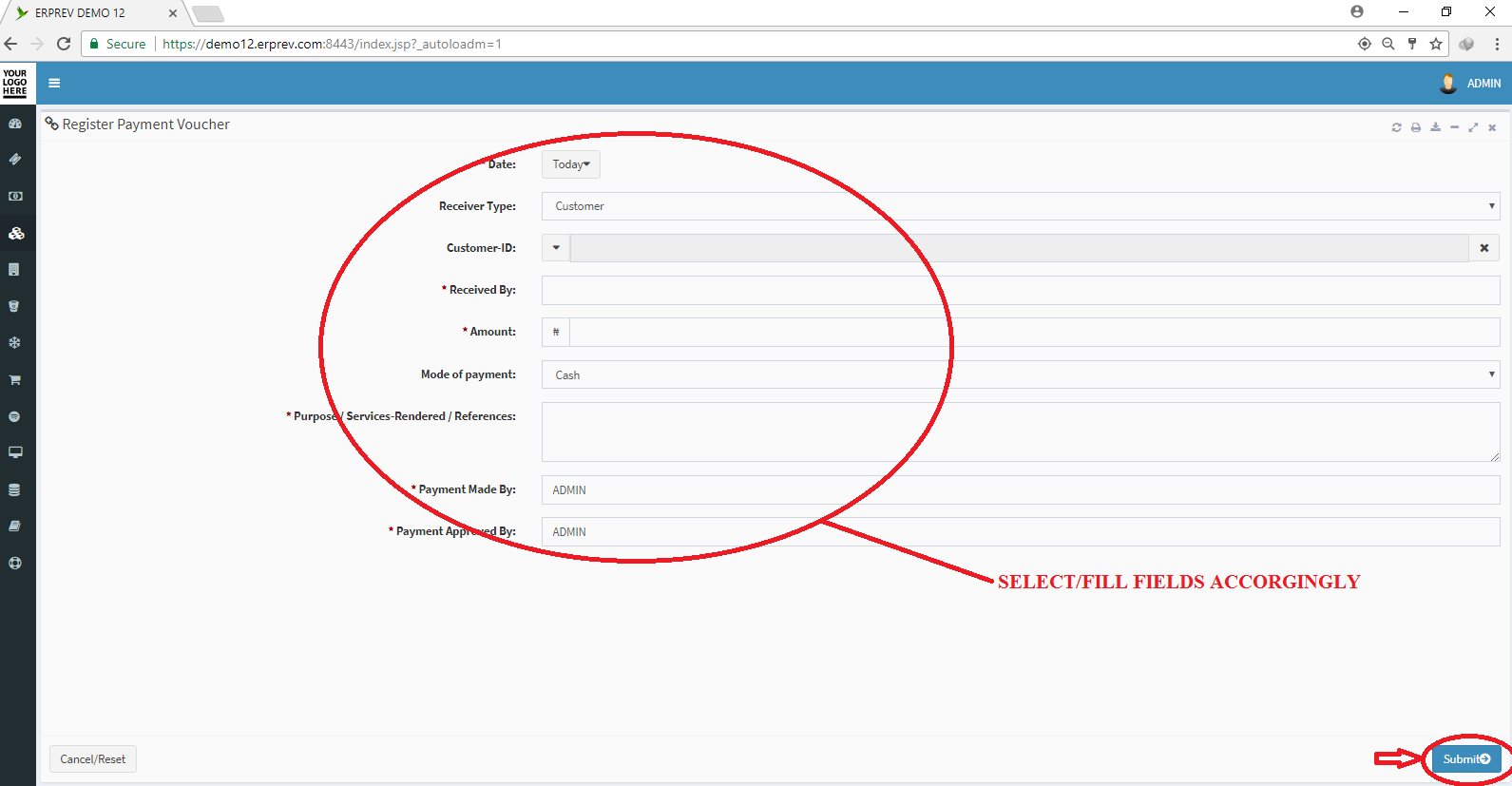Click the Amount input field
Screen dimensions: 1512x786
click(1034, 332)
